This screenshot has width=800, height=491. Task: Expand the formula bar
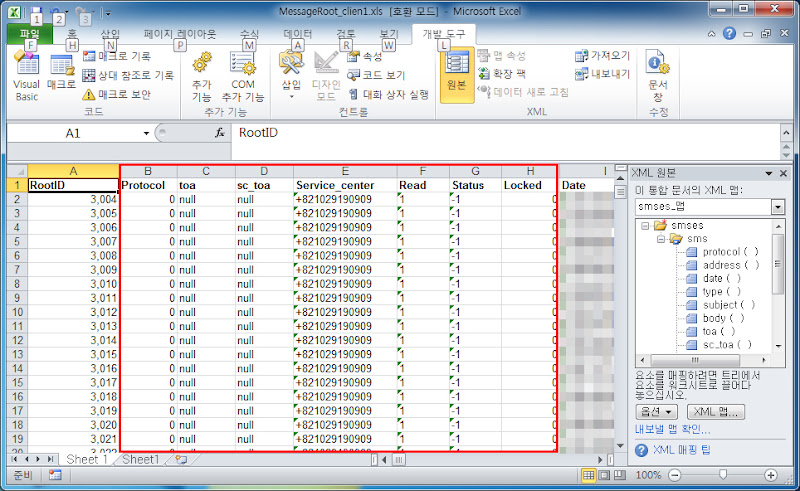pos(786,133)
